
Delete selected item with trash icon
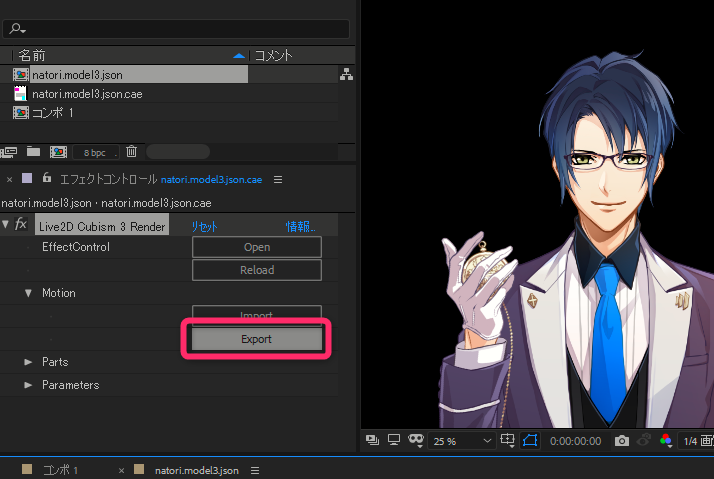(131, 151)
